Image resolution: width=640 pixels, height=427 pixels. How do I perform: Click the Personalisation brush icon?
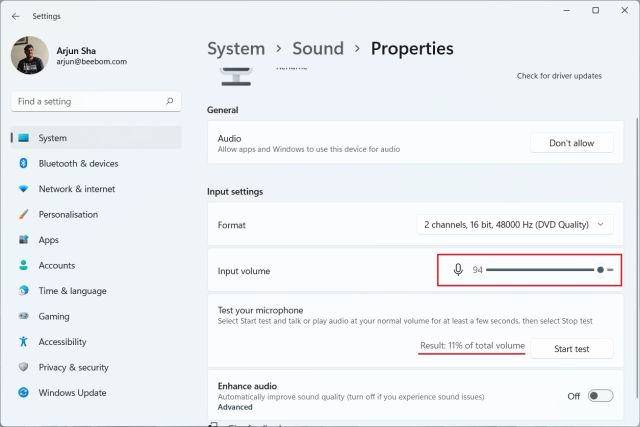pos(23,214)
